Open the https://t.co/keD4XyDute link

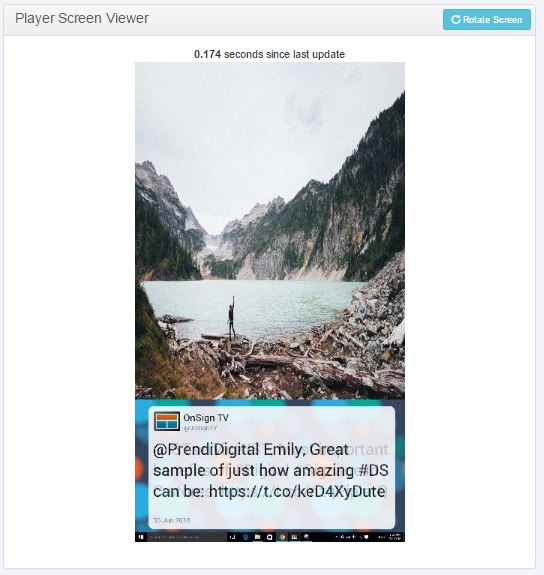coord(297,491)
